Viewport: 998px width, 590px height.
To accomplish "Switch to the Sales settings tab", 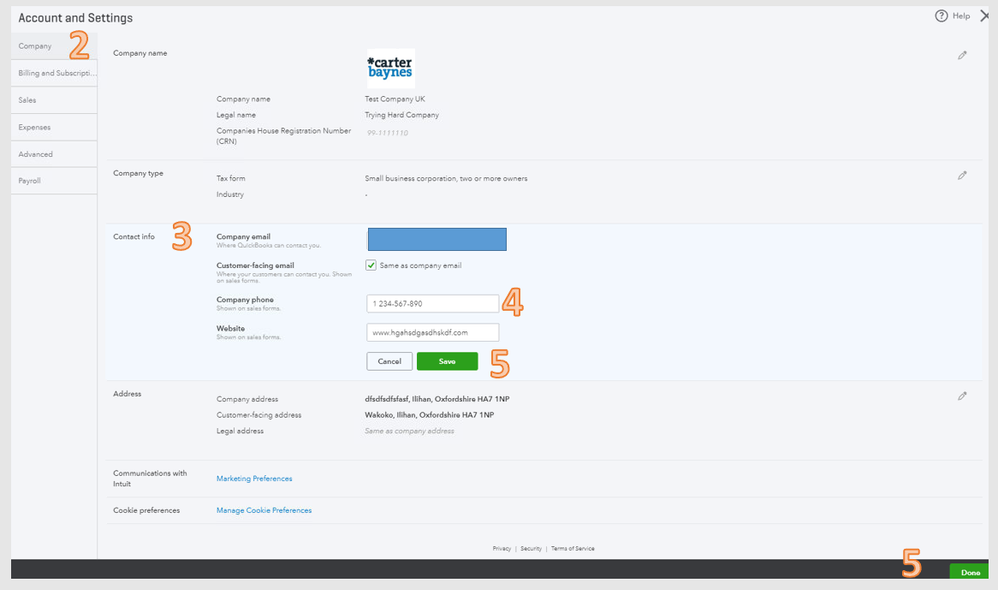I will click(x=54, y=101).
